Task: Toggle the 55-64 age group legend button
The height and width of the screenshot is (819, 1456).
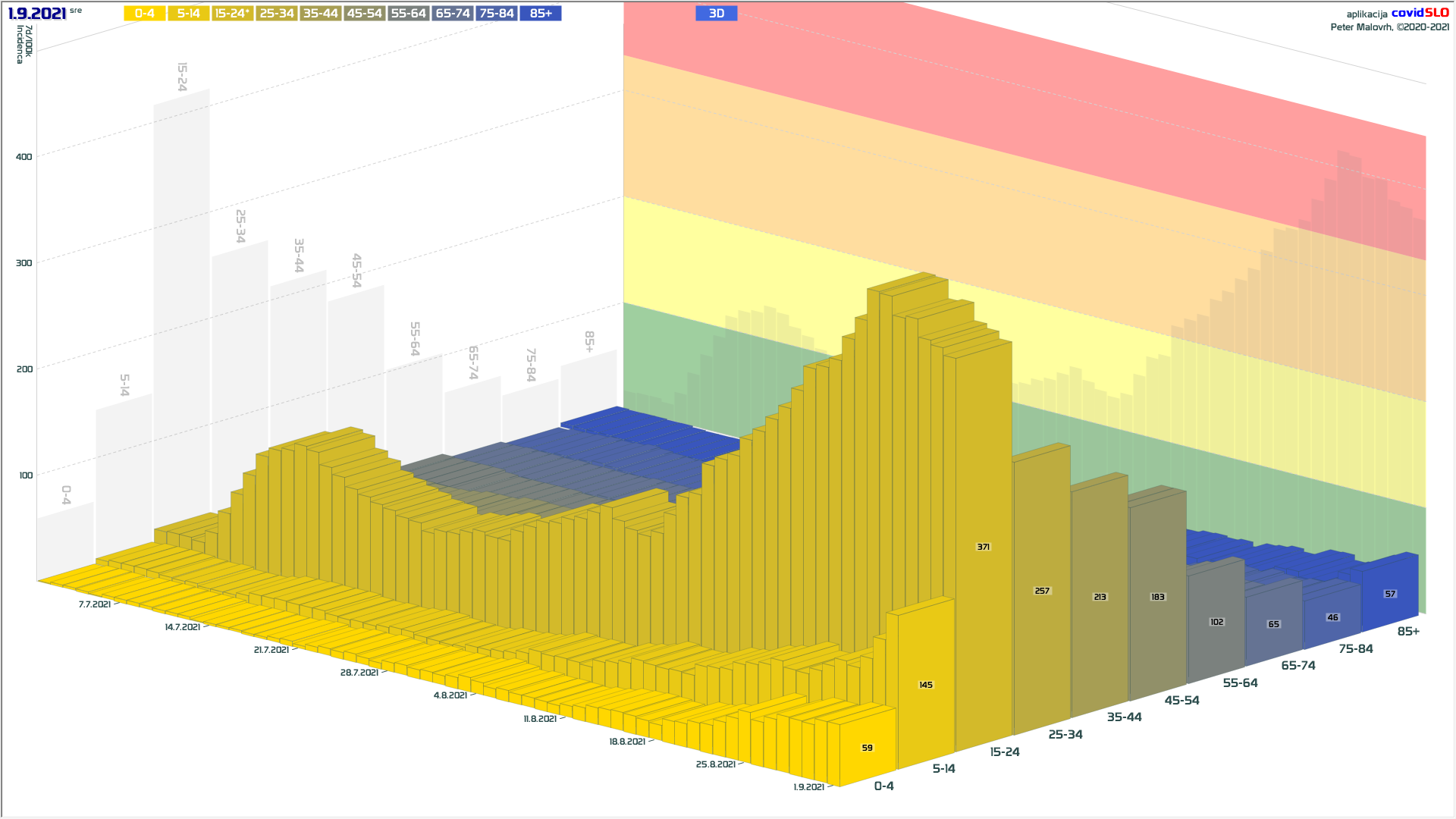Action: pyautogui.click(x=409, y=13)
